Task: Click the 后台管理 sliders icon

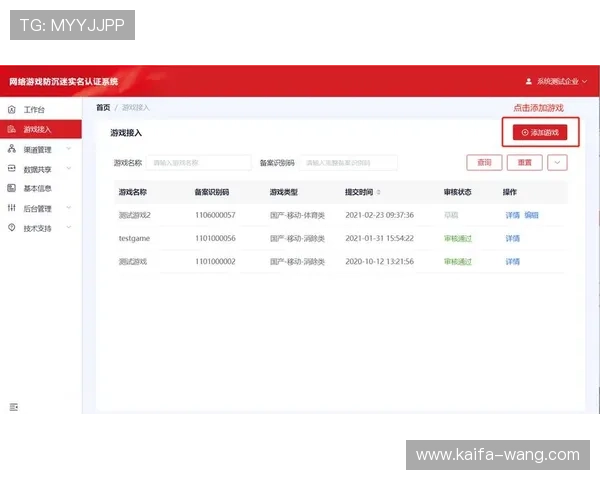Action: pos(12,208)
